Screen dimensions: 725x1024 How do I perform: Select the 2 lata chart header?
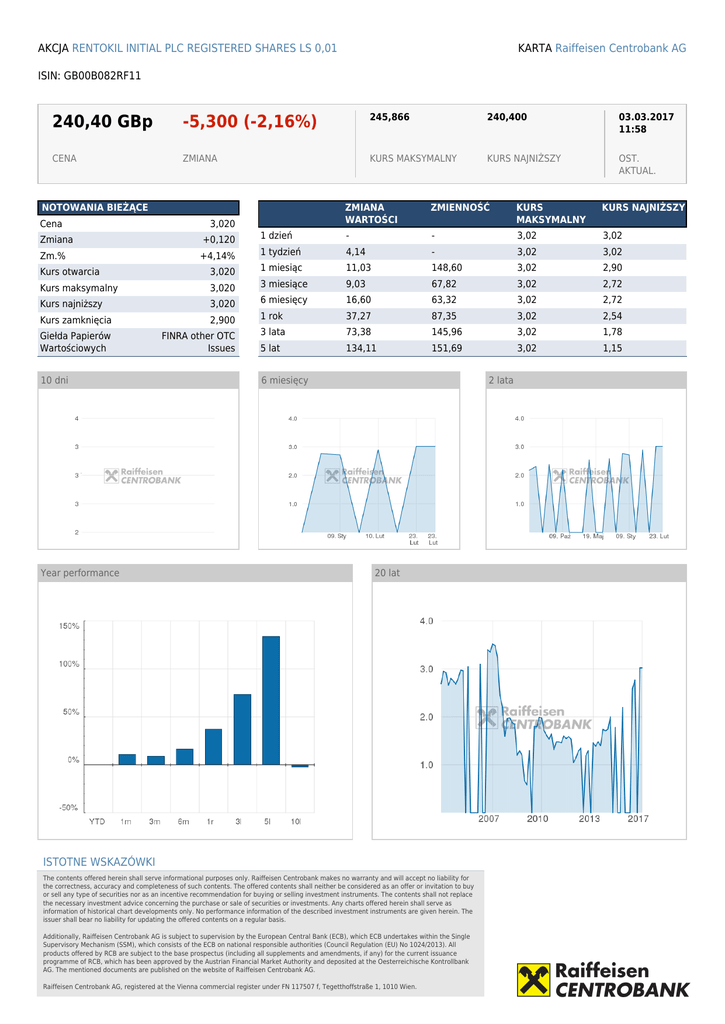tap(586, 380)
